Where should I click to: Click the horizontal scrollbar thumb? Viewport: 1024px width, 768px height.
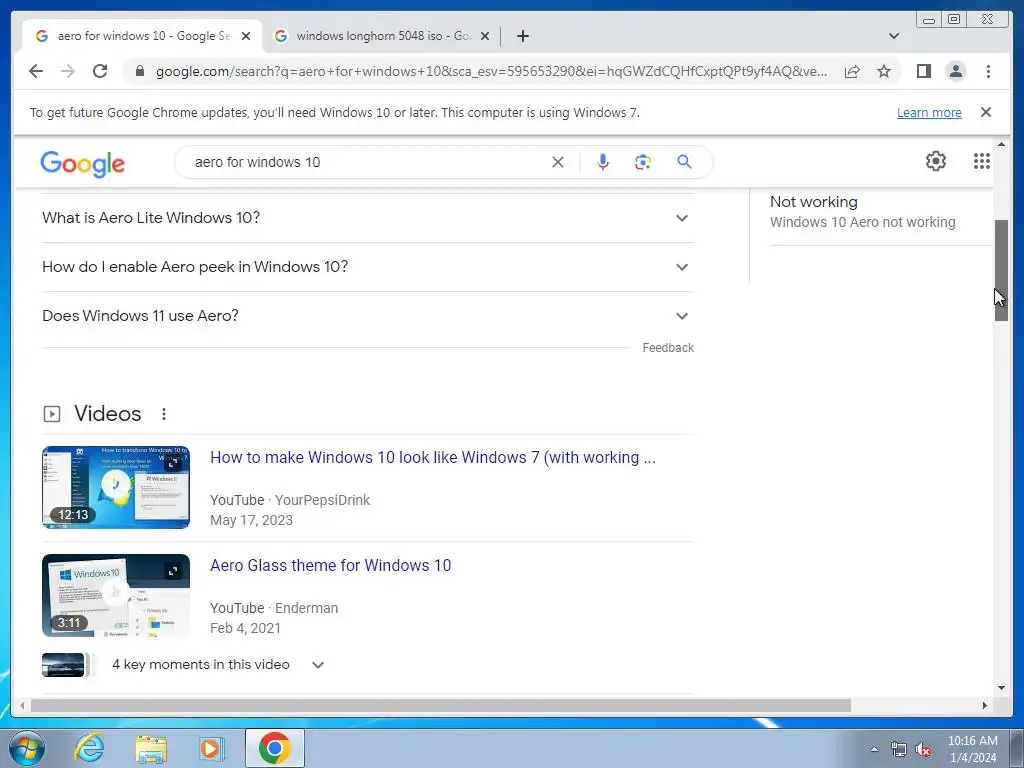point(441,705)
